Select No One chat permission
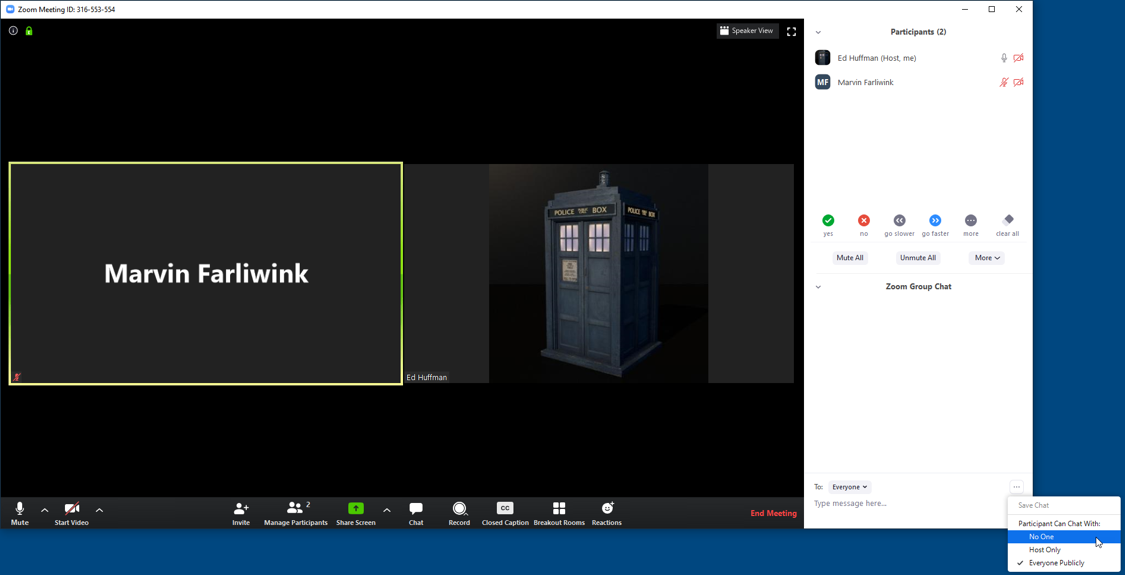The width and height of the screenshot is (1125, 575). coord(1064,536)
